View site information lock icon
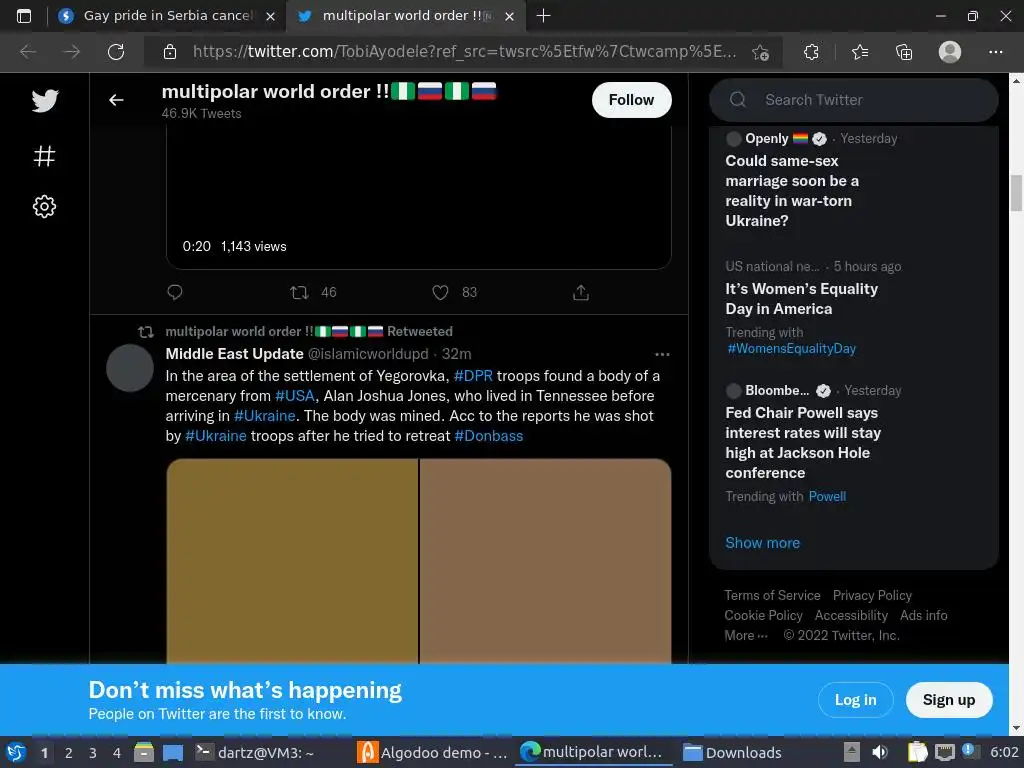 pyautogui.click(x=170, y=52)
